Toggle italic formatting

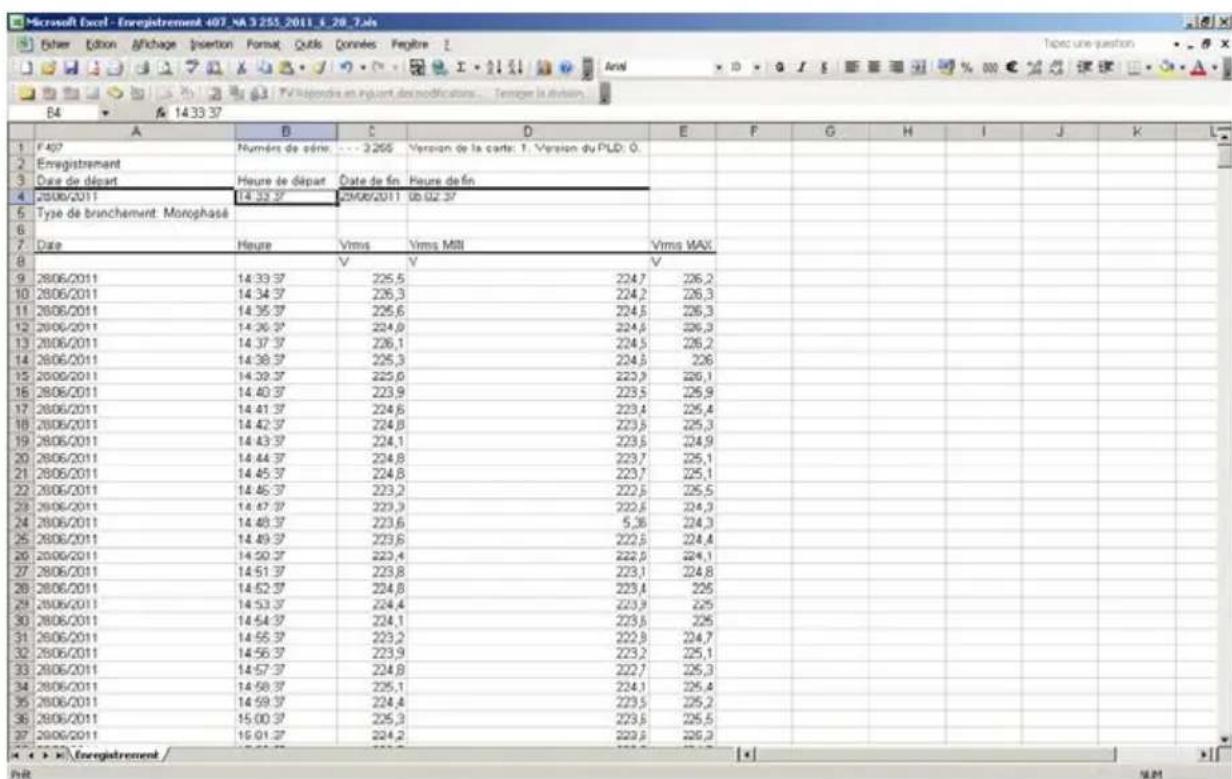coord(801,67)
